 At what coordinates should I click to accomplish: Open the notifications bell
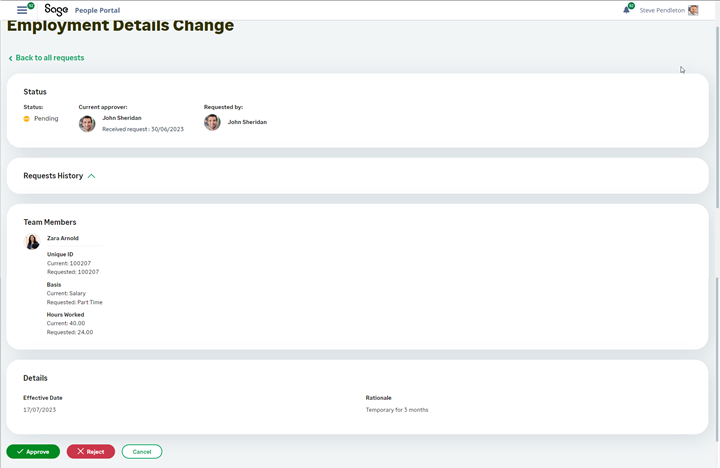(627, 10)
